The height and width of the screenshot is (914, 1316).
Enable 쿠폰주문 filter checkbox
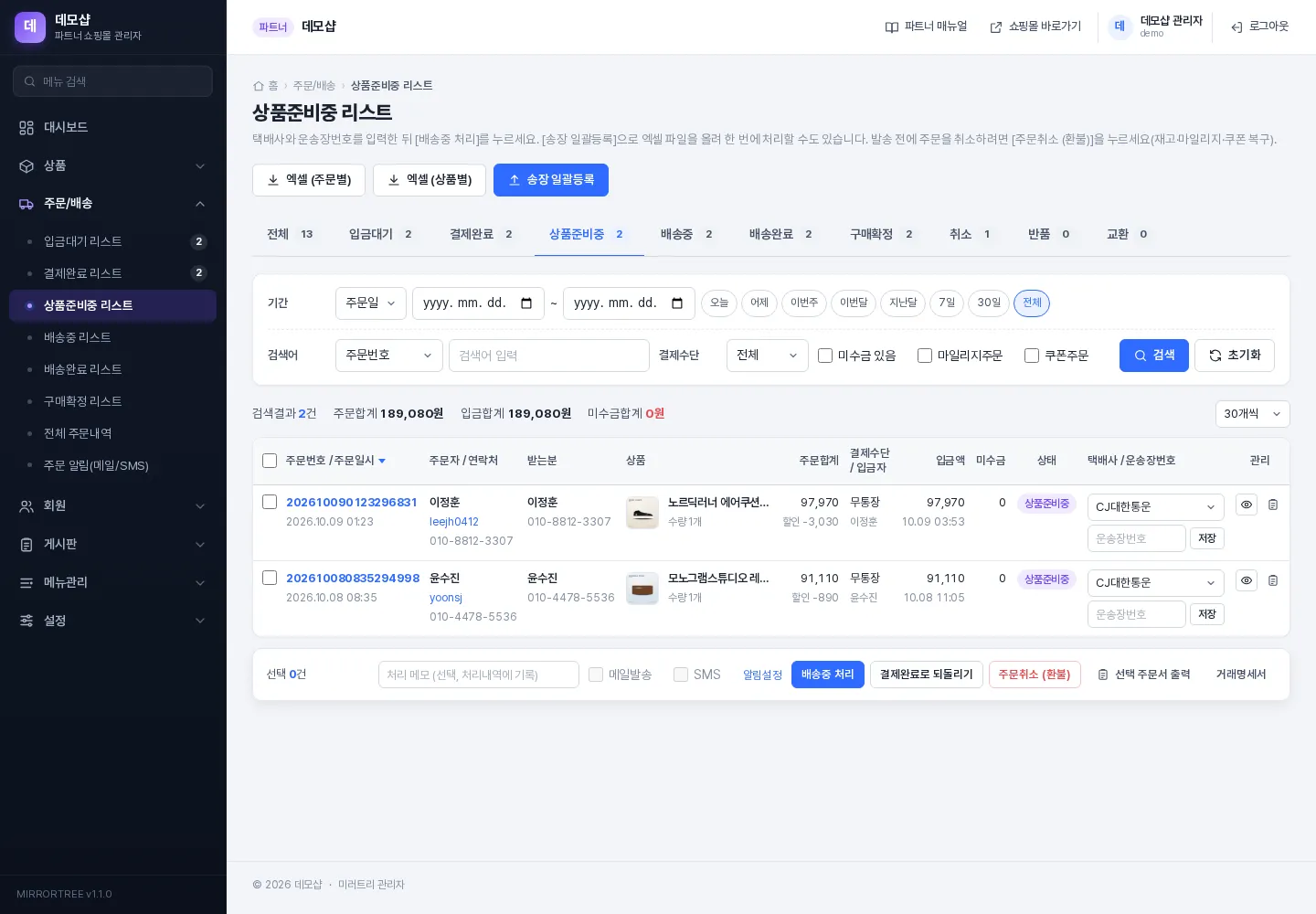pos(1032,356)
